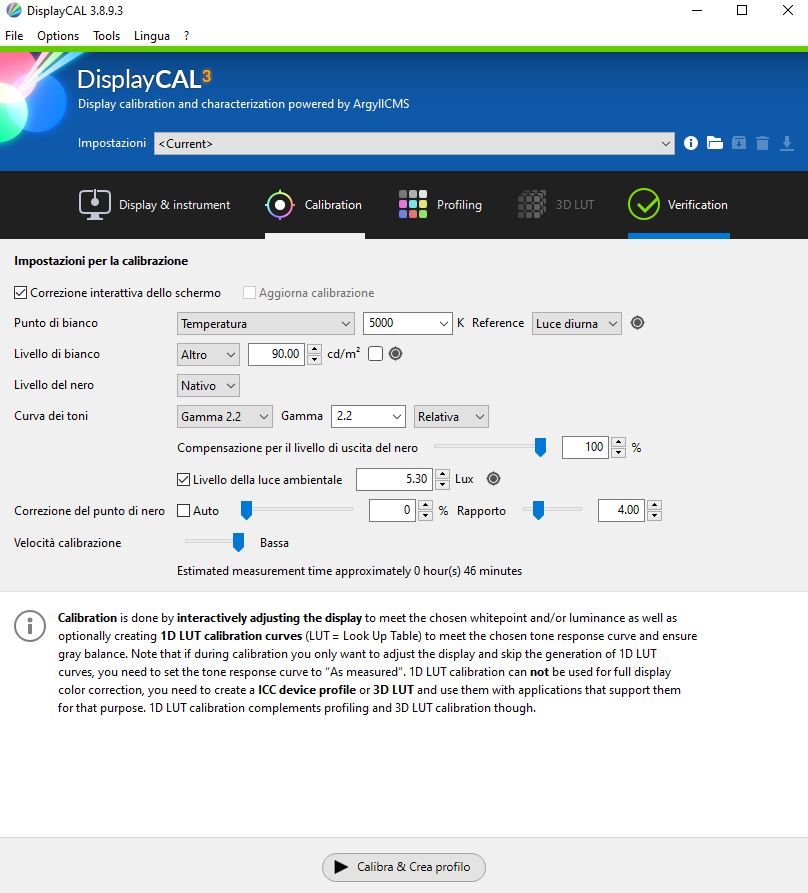Open the Lingua menu
The image size is (808, 893).
pyautogui.click(x=151, y=36)
